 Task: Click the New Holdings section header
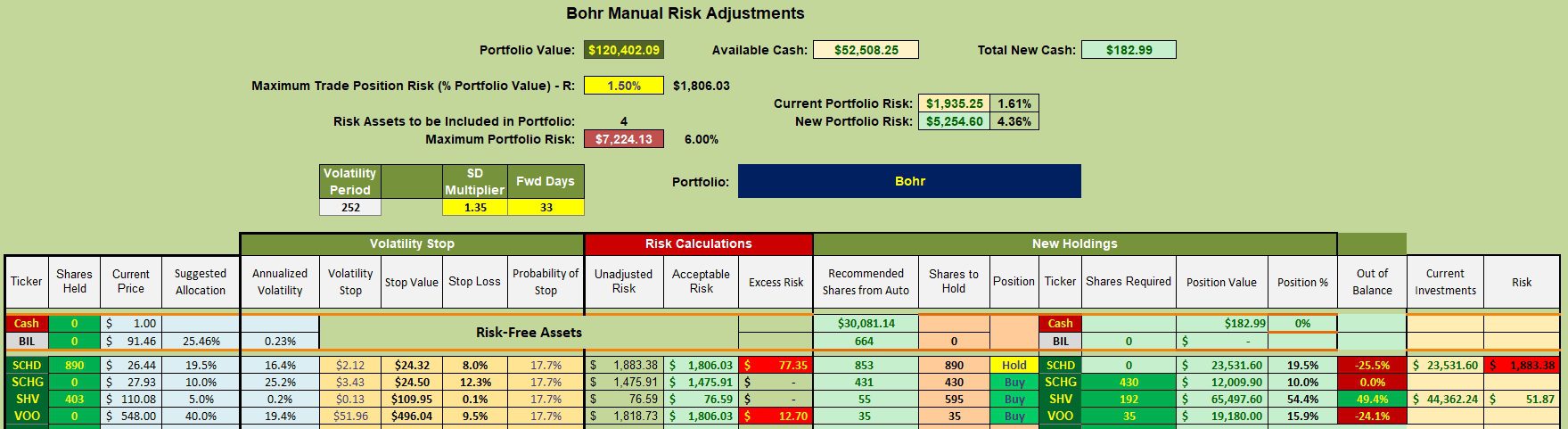[x=1074, y=243]
